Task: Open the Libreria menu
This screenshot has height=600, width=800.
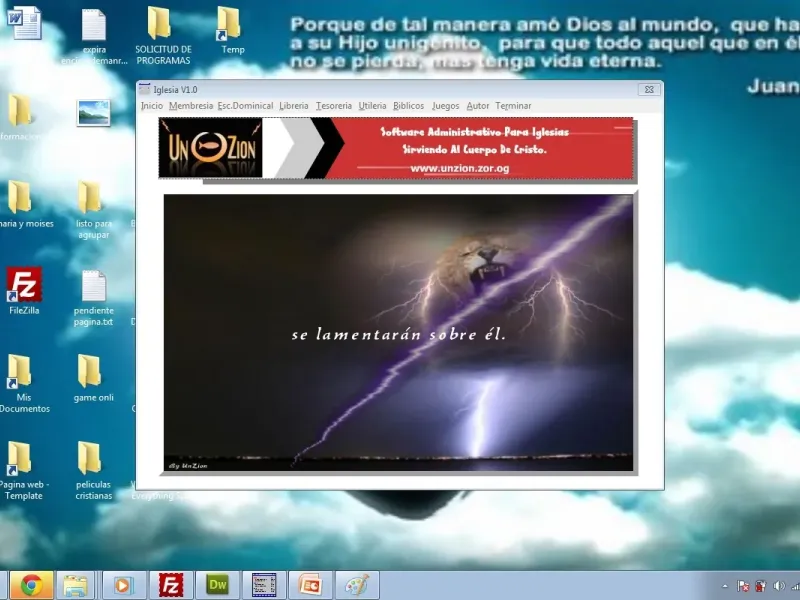Action: tap(294, 106)
